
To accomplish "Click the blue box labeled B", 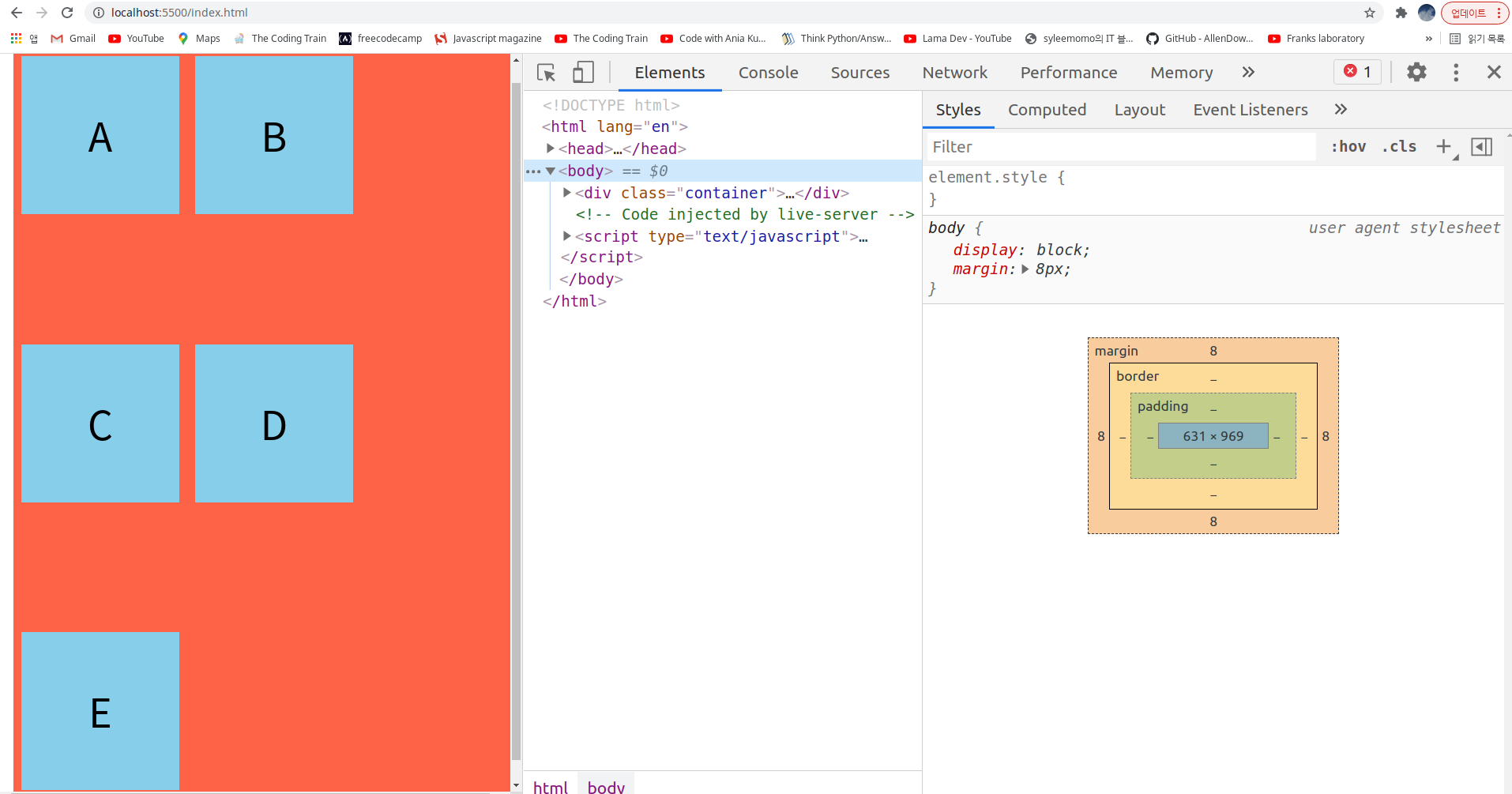I will (x=274, y=135).
